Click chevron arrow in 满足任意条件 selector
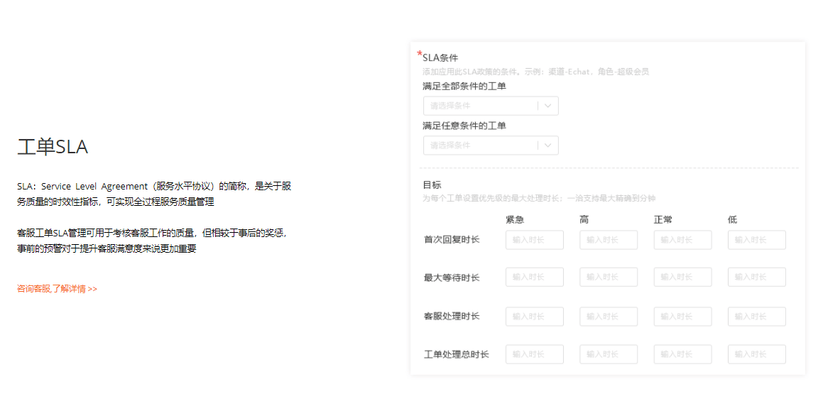Viewport: 828px width, 401px height. click(548, 145)
